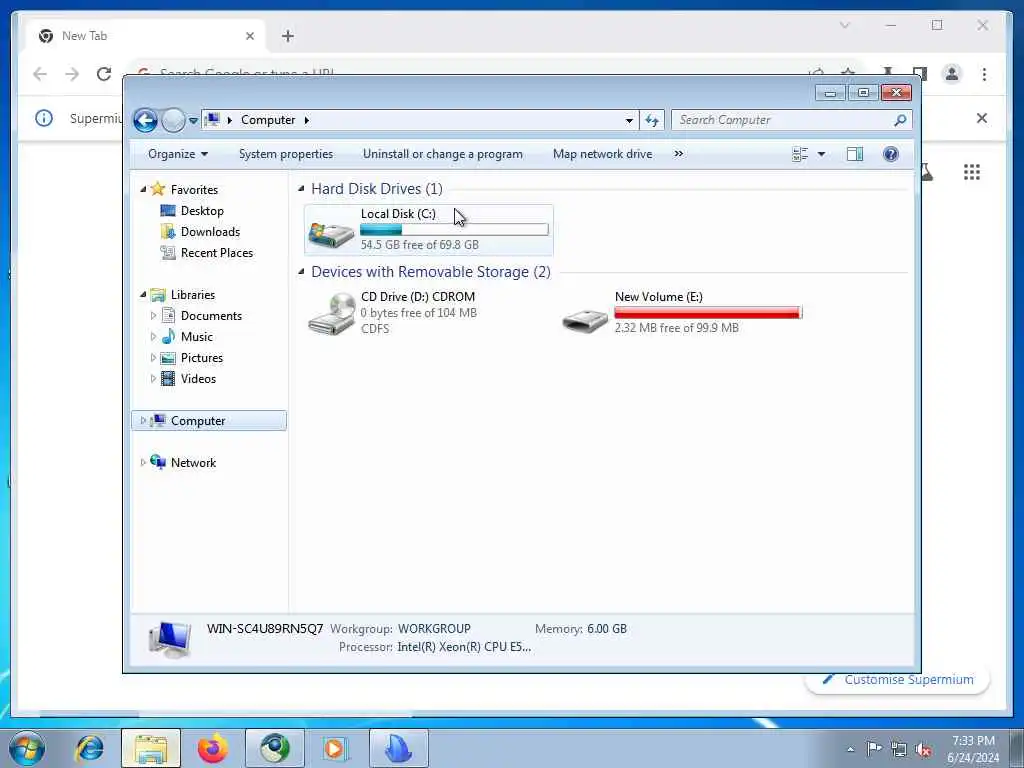
Task: Click the blue Help icon
Action: 891,154
